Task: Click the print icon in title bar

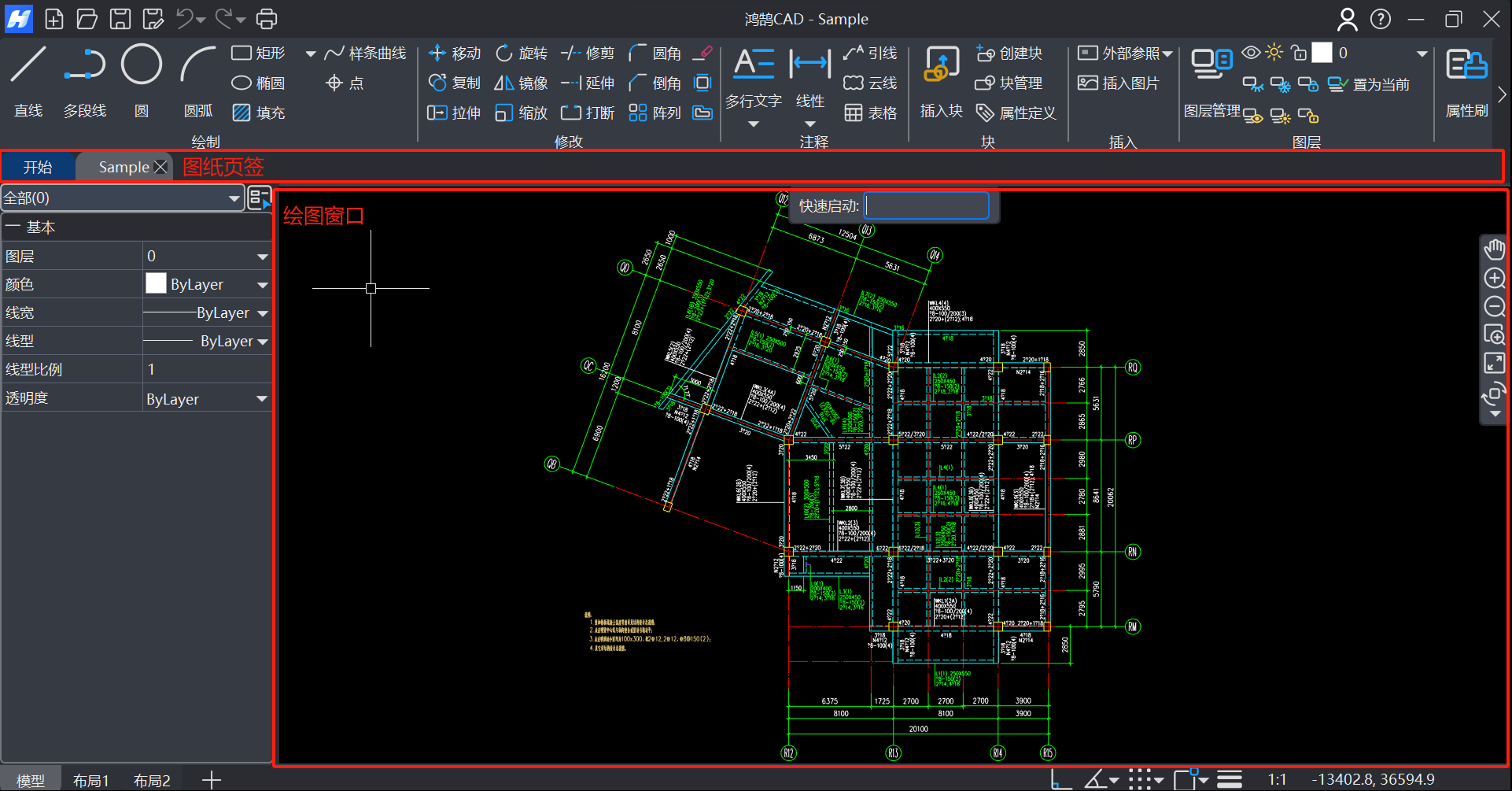Action: click(x=267, y=19)
